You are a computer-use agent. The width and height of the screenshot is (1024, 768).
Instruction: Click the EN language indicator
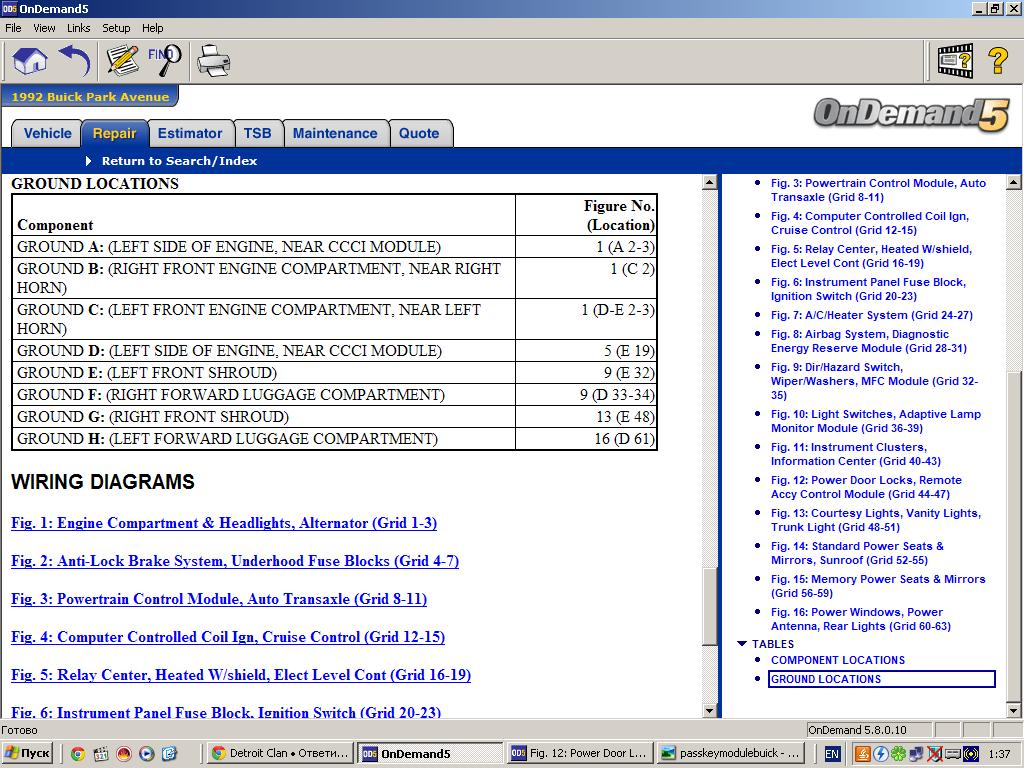831,754
